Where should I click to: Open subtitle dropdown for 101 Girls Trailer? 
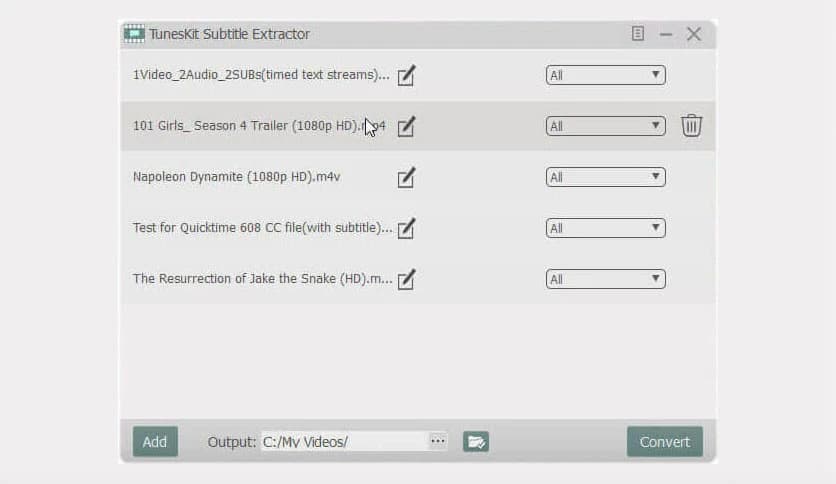(x=606, y=126)
